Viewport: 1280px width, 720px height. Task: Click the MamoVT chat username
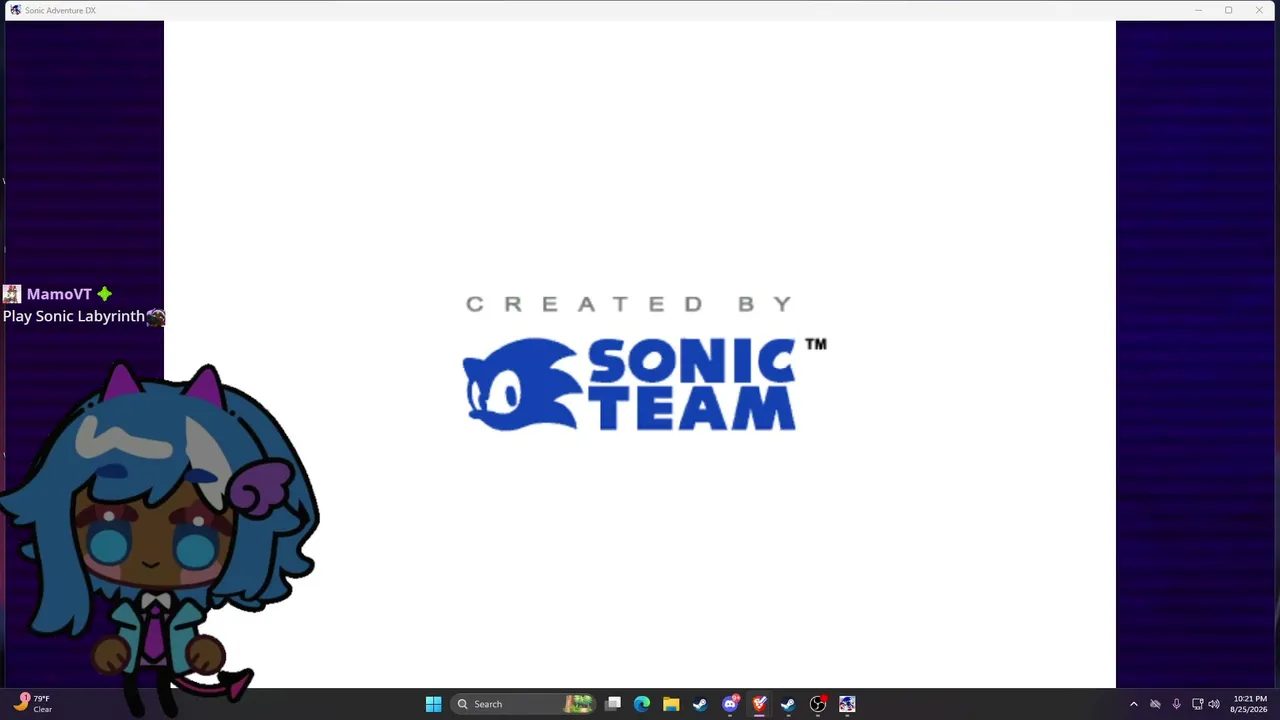coord(59,294)
